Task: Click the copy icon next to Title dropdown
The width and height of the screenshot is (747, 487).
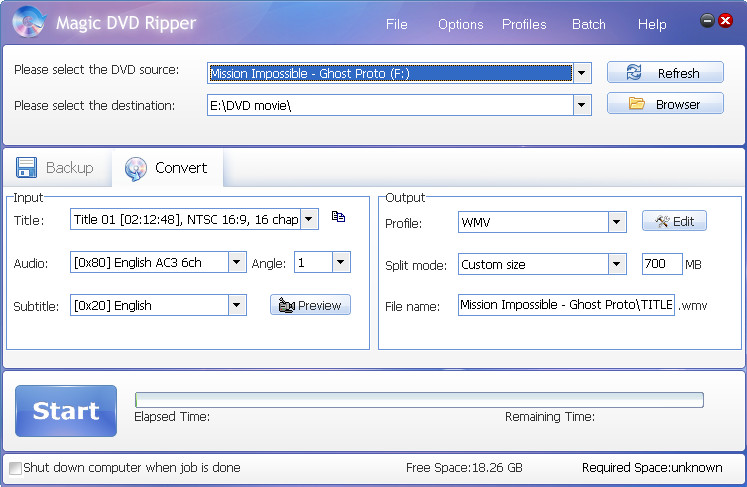Action: click(x=338, y=217)
